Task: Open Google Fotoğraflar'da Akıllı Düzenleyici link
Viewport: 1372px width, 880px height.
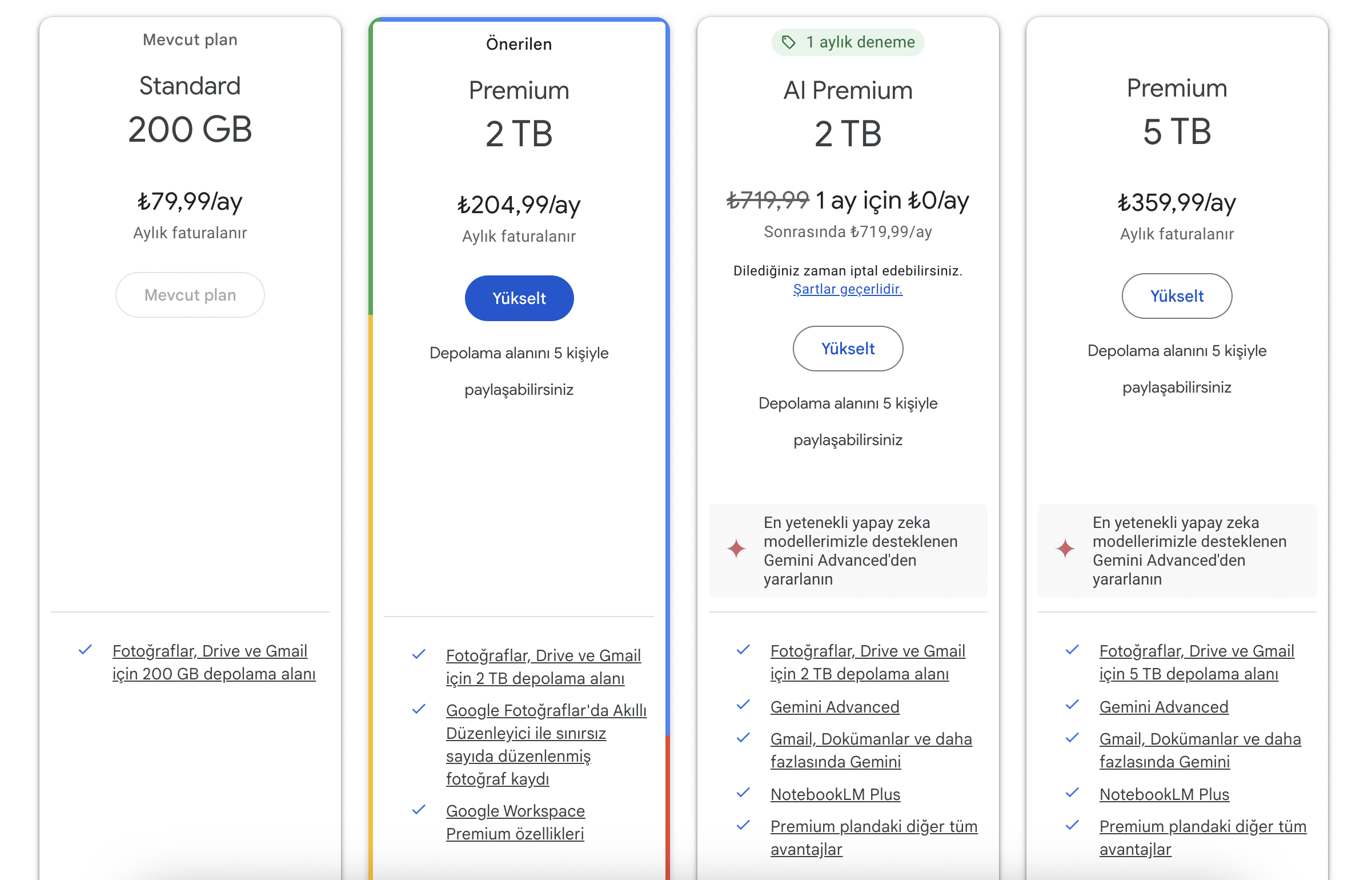Action: click(546, 745)
